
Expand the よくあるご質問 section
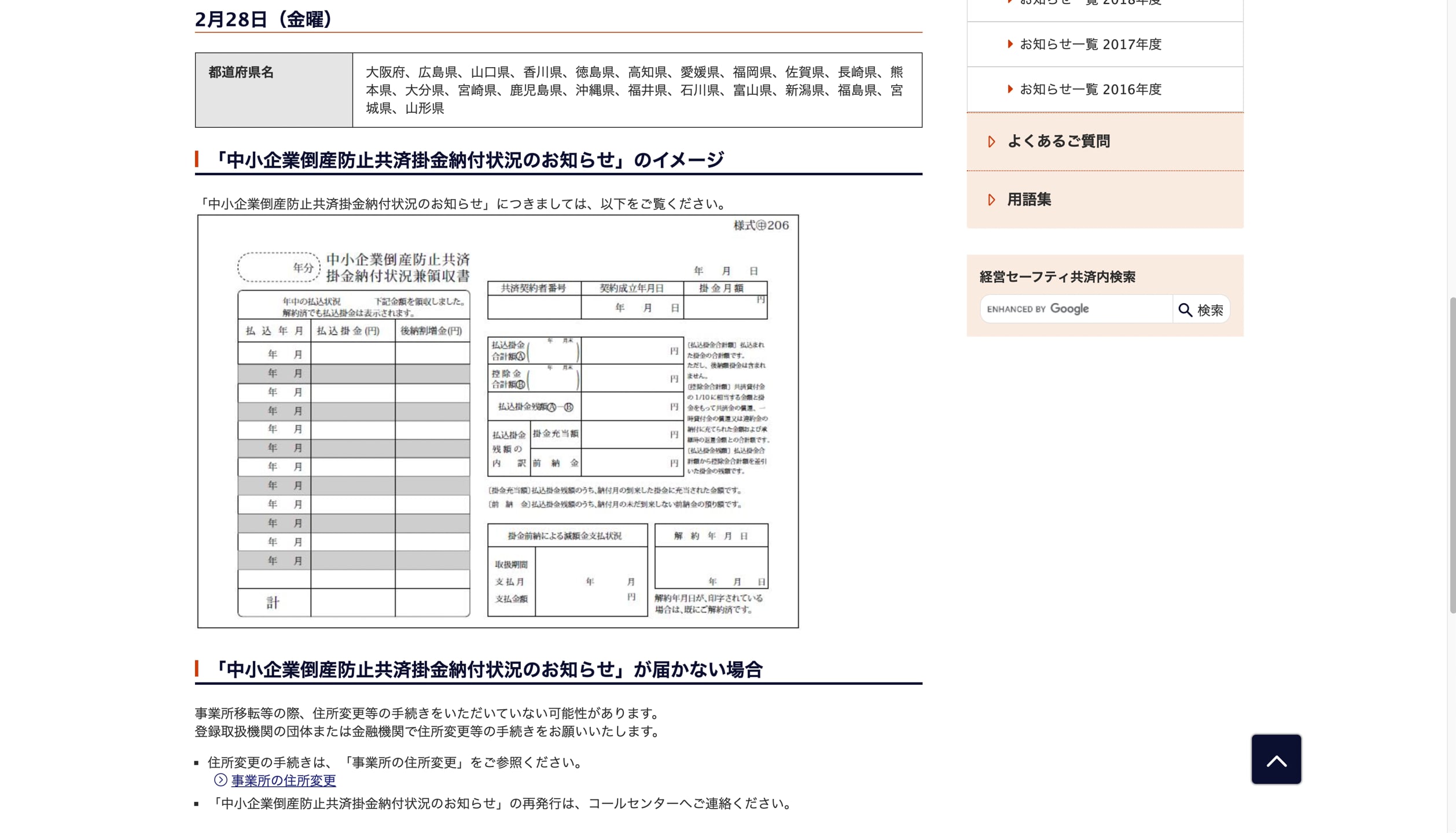(x=1060, y=141)
